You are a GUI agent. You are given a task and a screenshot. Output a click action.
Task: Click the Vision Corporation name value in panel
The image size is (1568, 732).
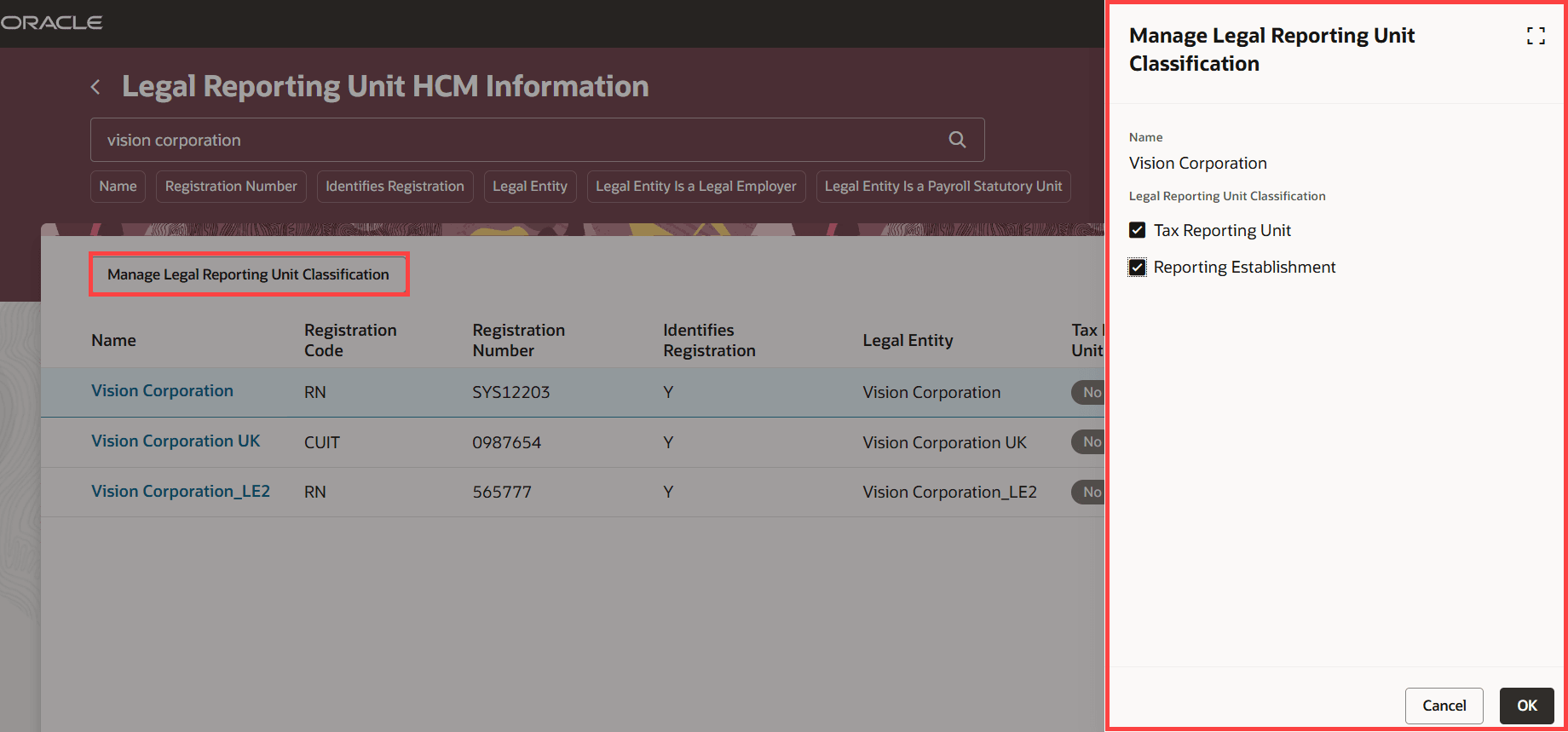(1197, 164)
